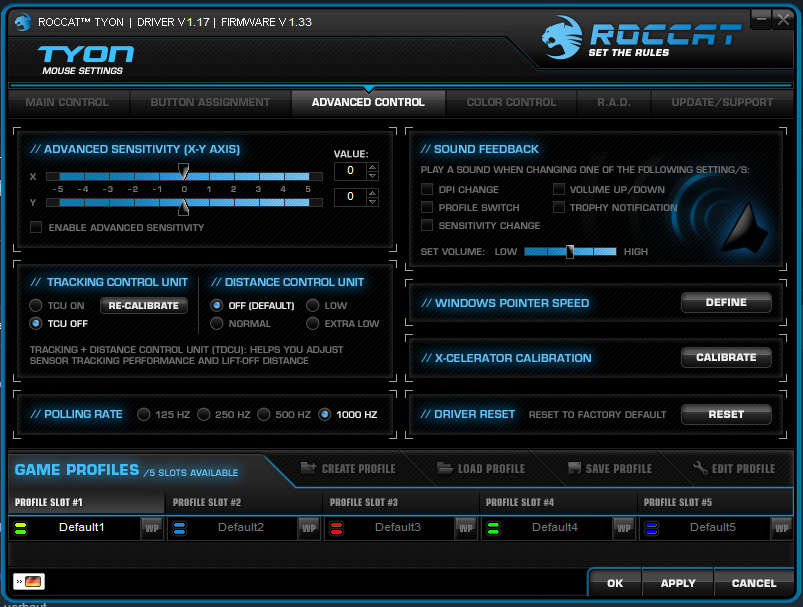803x607 pixels.
Task: Select TCU ON radio button
Action: pos(35,305)
